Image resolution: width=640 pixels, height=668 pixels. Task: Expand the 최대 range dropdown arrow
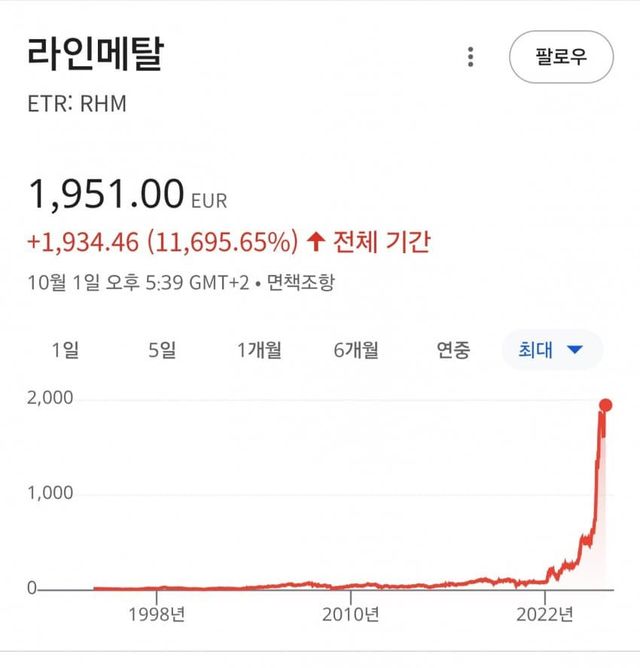[574, 350]
